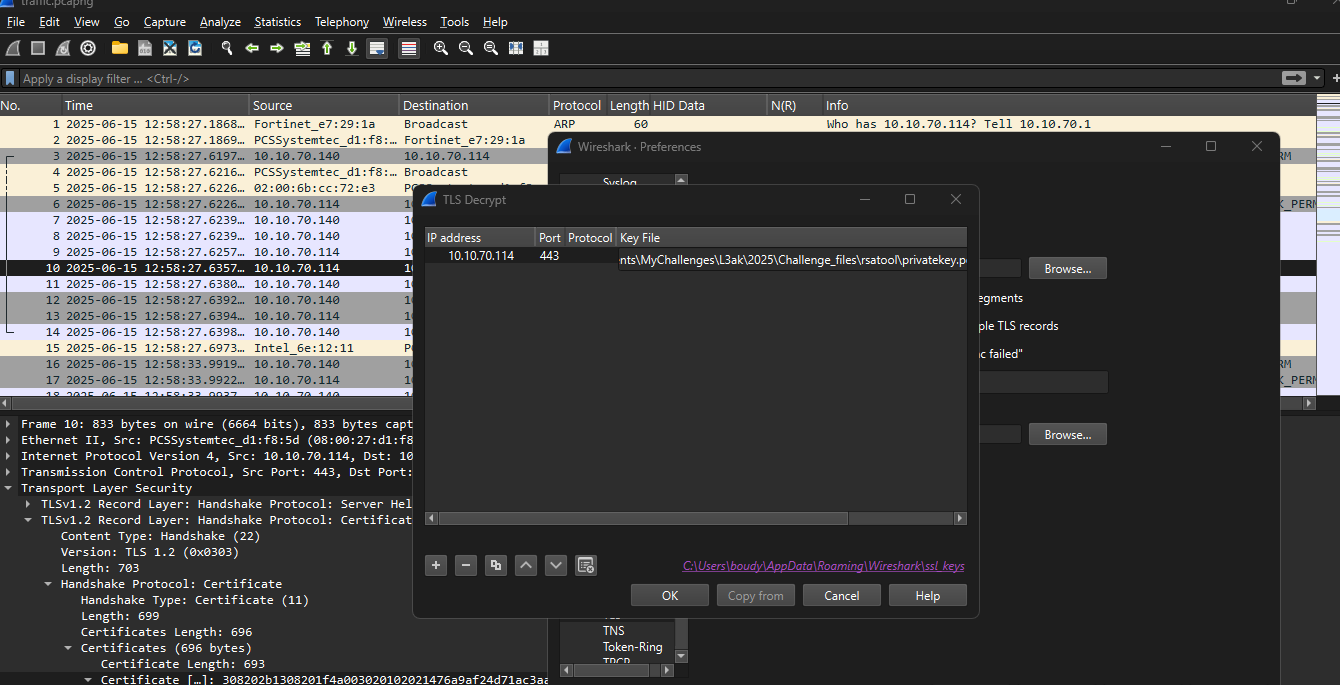
Task: Reset text to normal size
Action: [x=491, y=48]
